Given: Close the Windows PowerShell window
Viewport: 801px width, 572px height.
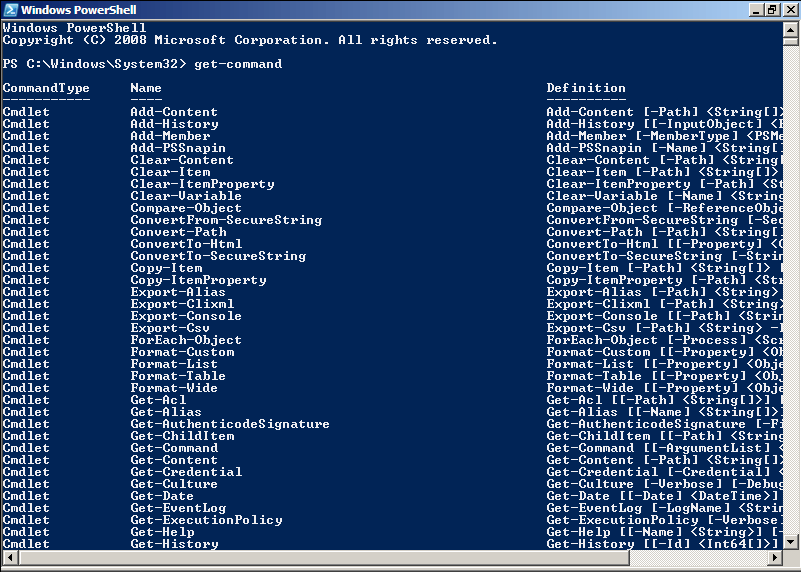Looking at the screenshot, I should [788, 9].
